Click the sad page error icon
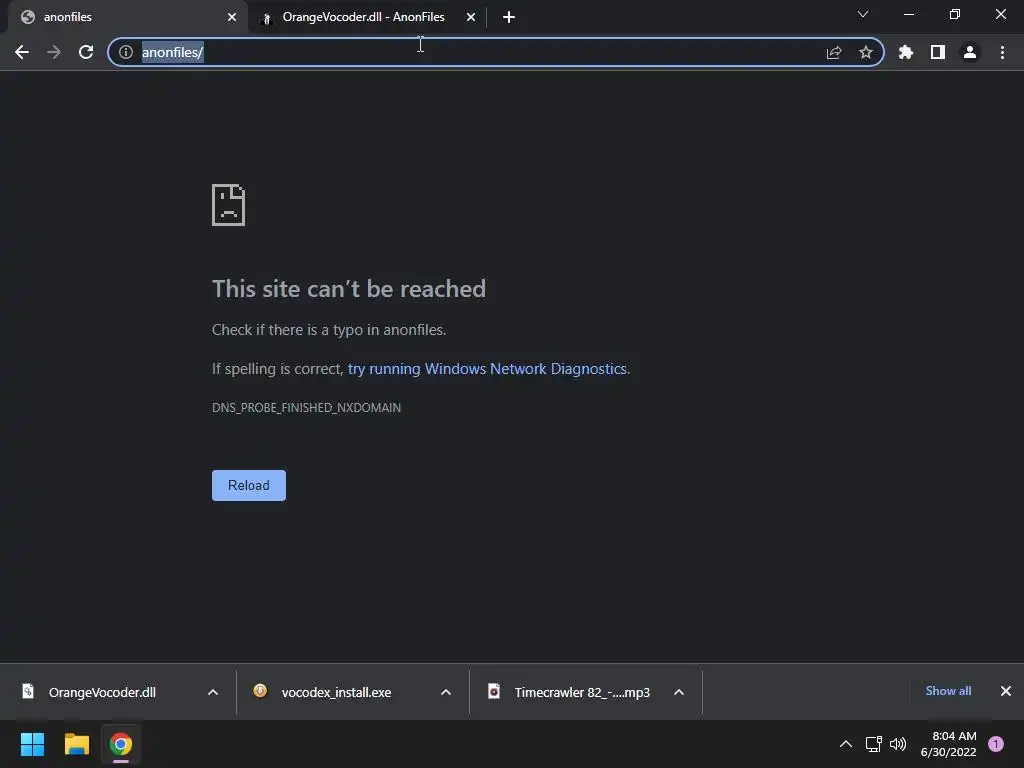The width and height of the screenshot is (1024, 768). pyautogui.click(x=229, y=205)
